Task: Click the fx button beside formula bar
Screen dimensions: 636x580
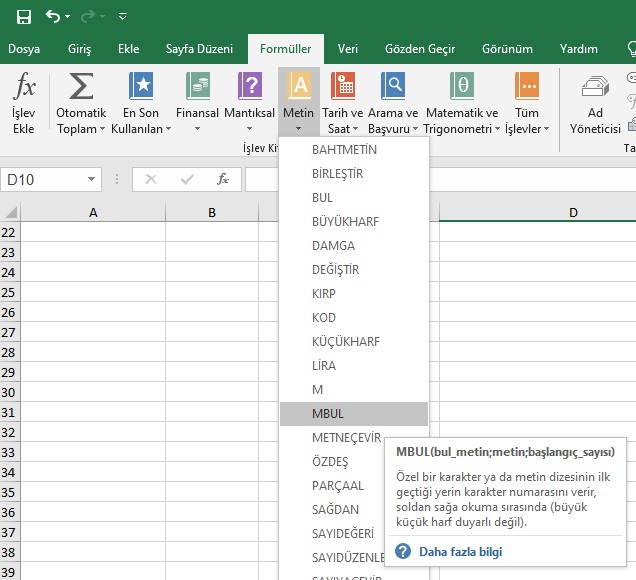Action: click(x=223, y=180)
